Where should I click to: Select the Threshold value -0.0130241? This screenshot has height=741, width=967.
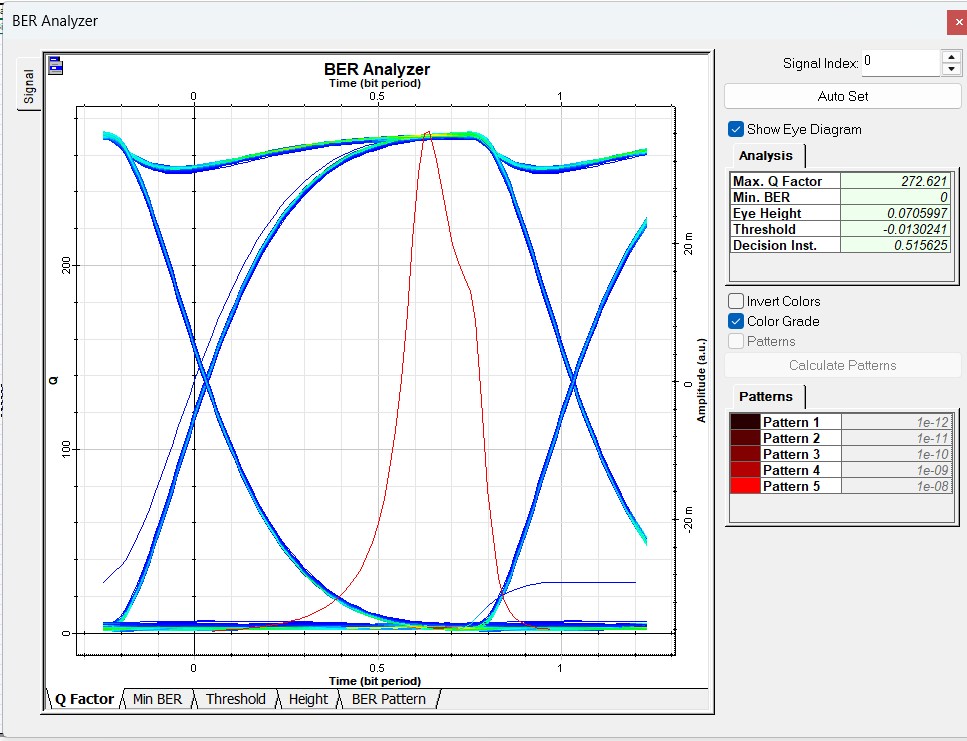895,229
